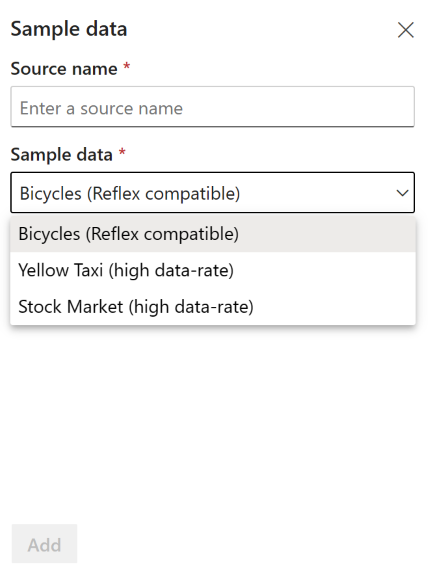The height and width of the screenshot is (575, 428).
Task: Click the Add button
Action: tap(44, 543)
